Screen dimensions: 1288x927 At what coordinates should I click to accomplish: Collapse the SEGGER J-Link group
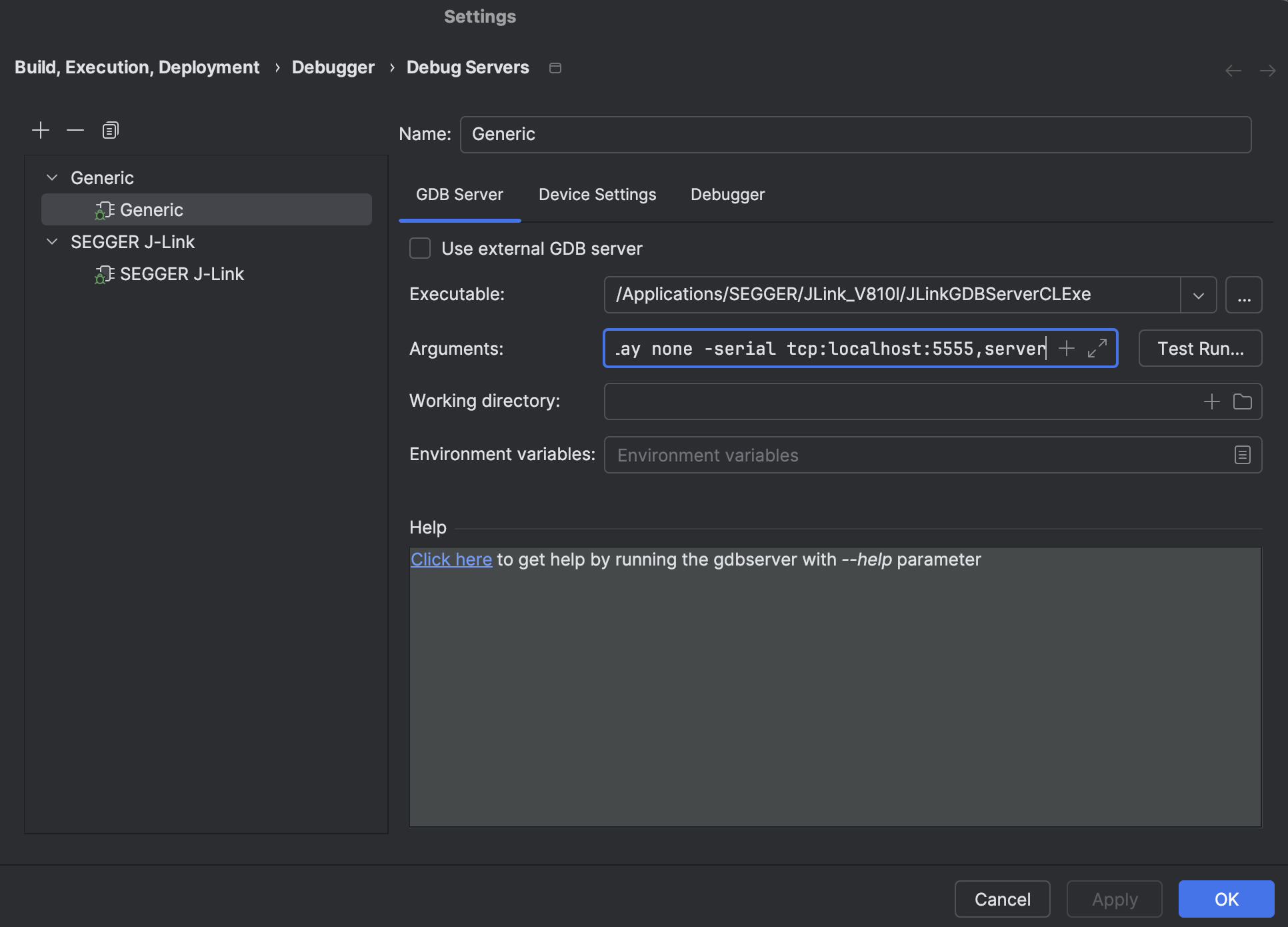52,241
